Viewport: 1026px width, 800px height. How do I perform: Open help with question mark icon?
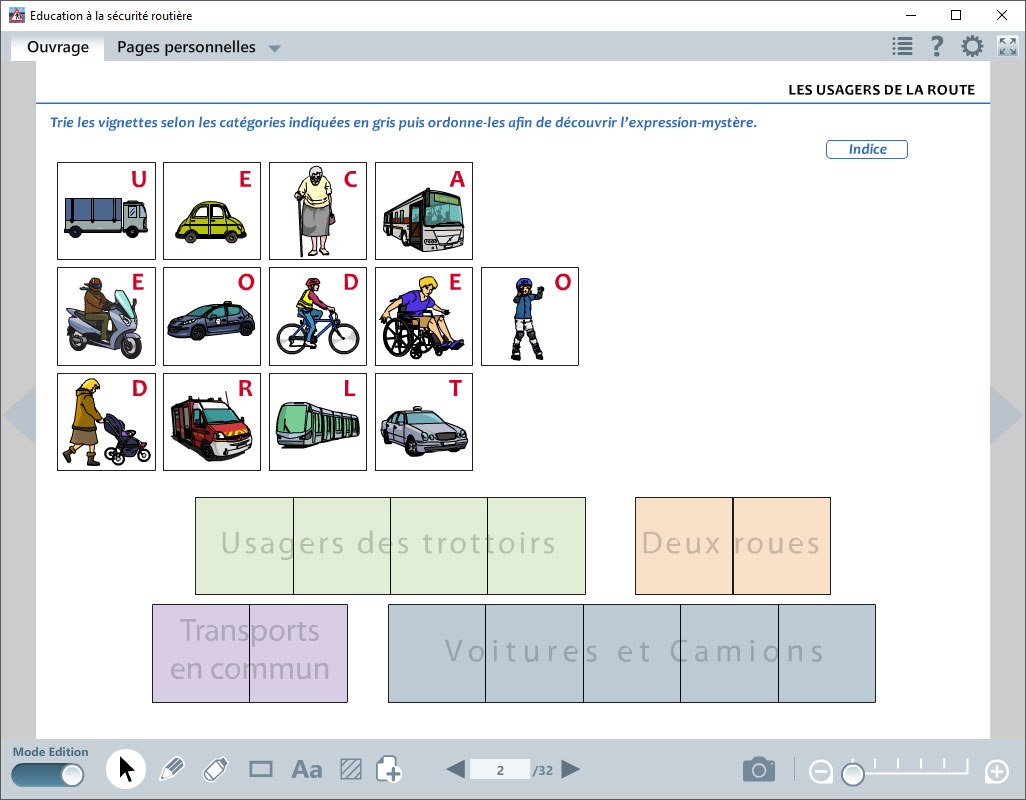click(937, 46)
